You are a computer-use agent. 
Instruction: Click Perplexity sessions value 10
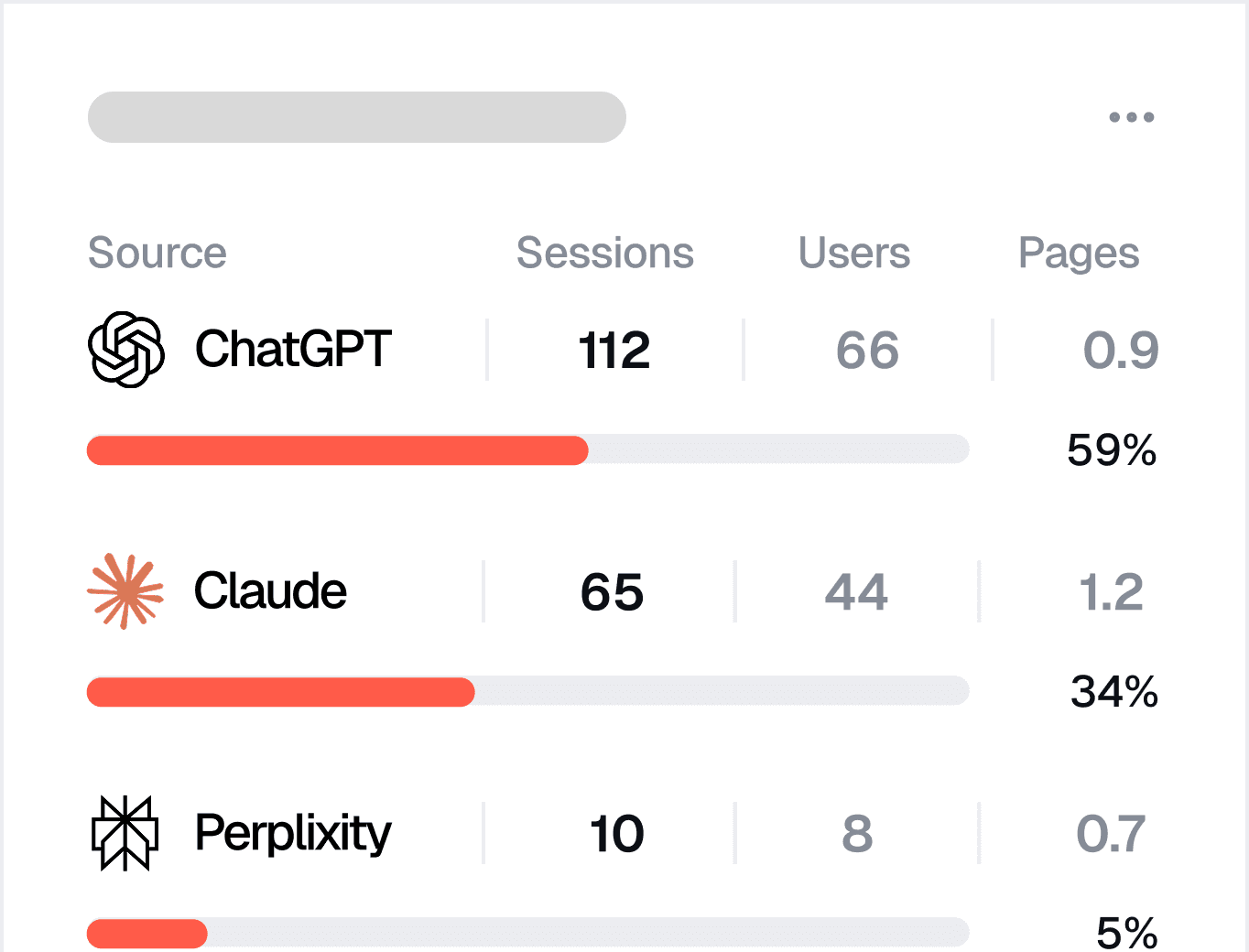(617, 834)
